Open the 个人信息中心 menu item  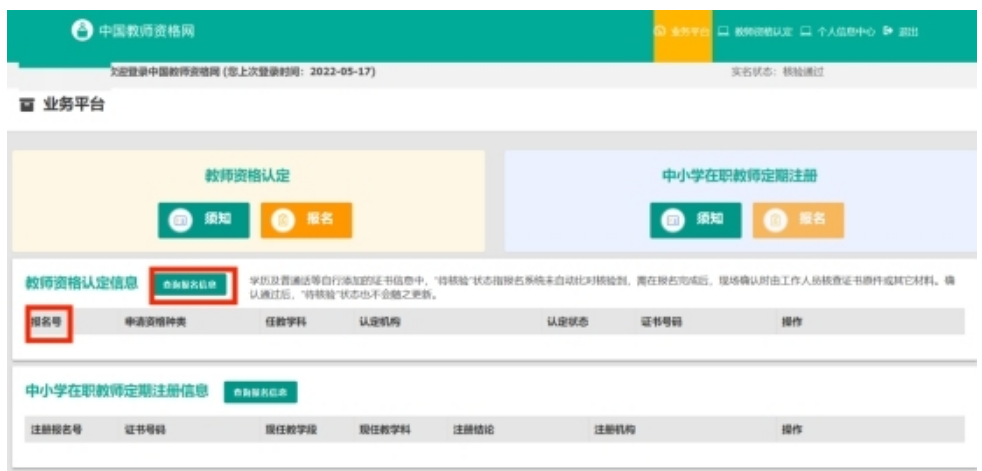tap(840, 32)
